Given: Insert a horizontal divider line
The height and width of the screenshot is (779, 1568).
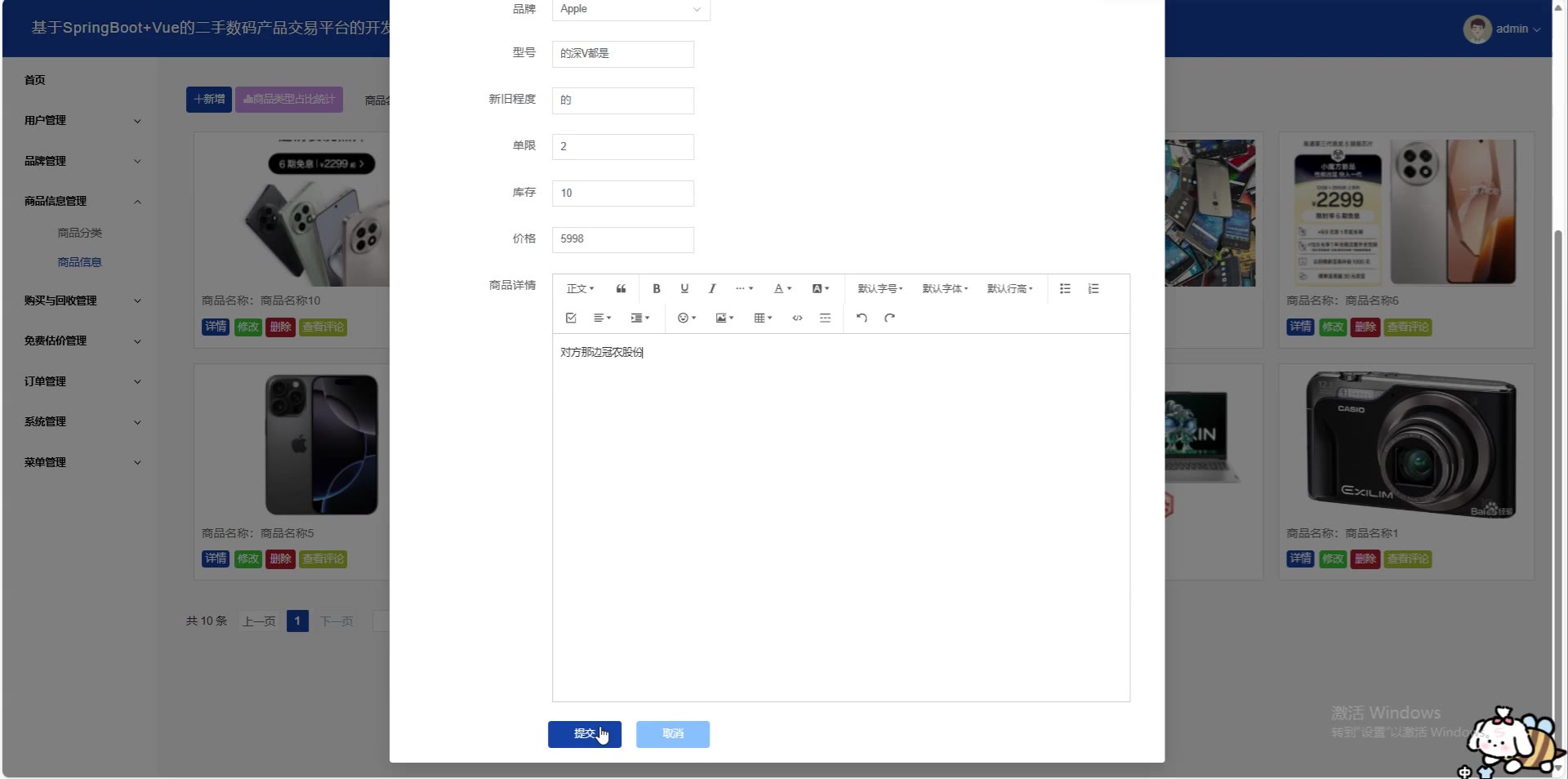Looking at the screenshot, I should pyautogui.click(x=825, y=318).
